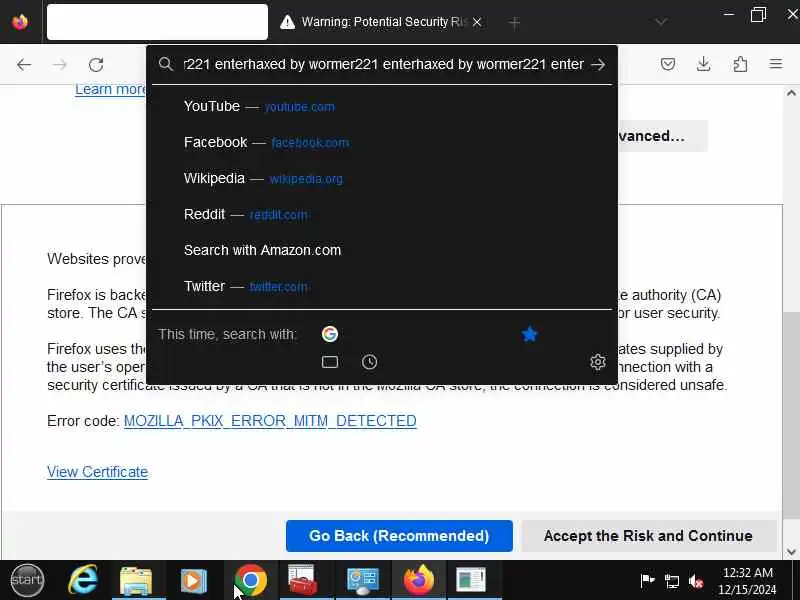
Task: Open the Pocket save icon
Action: pyautogui.click(x=668, y=64)
